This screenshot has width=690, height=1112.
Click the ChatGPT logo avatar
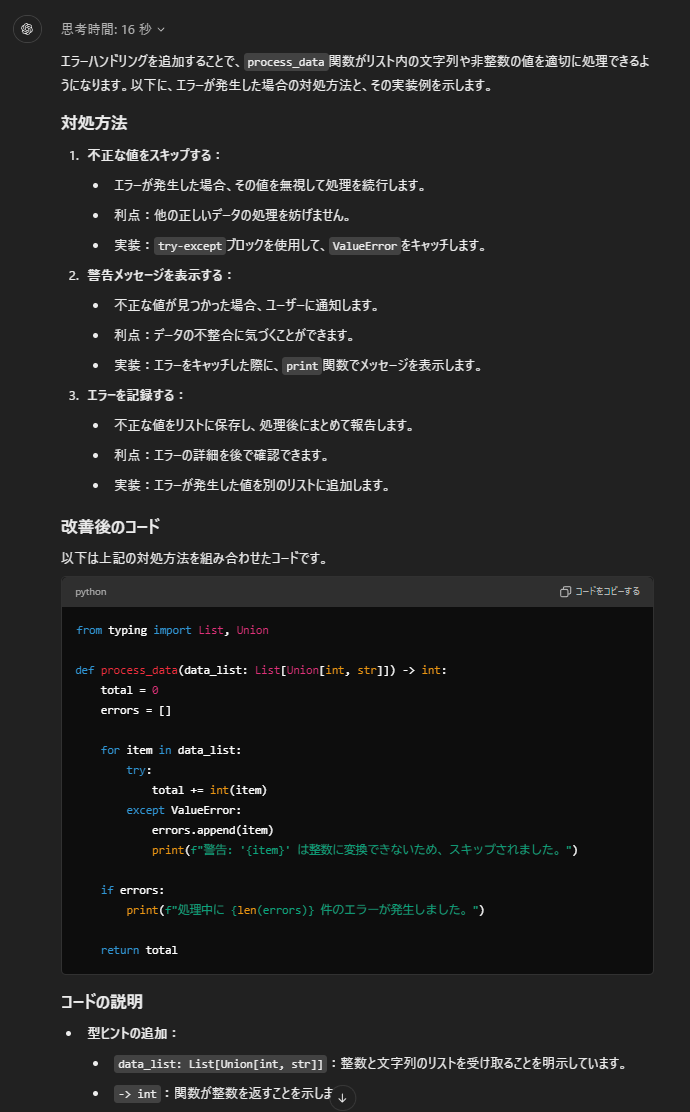(27, 29)
